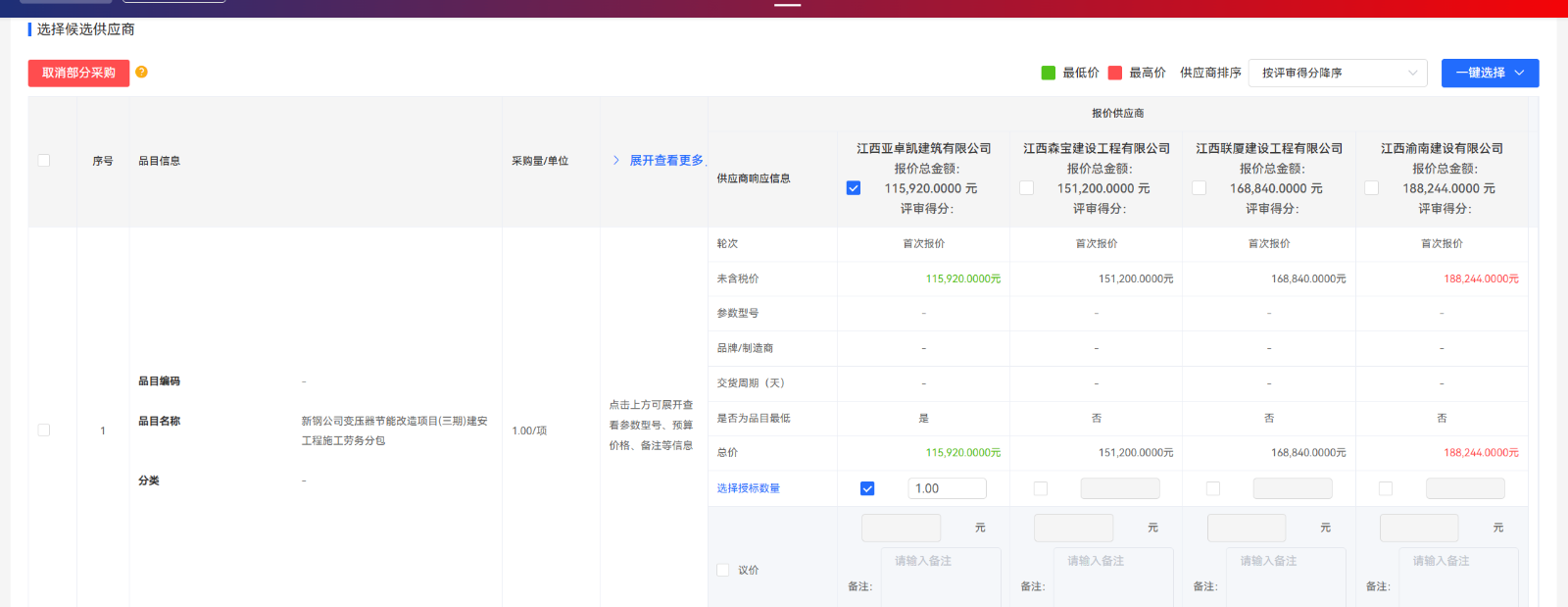Click the 江西亚卓凯建筑有限公司 supplier name header
This screenshot has height=607, width=1568.
click(924, 148)
